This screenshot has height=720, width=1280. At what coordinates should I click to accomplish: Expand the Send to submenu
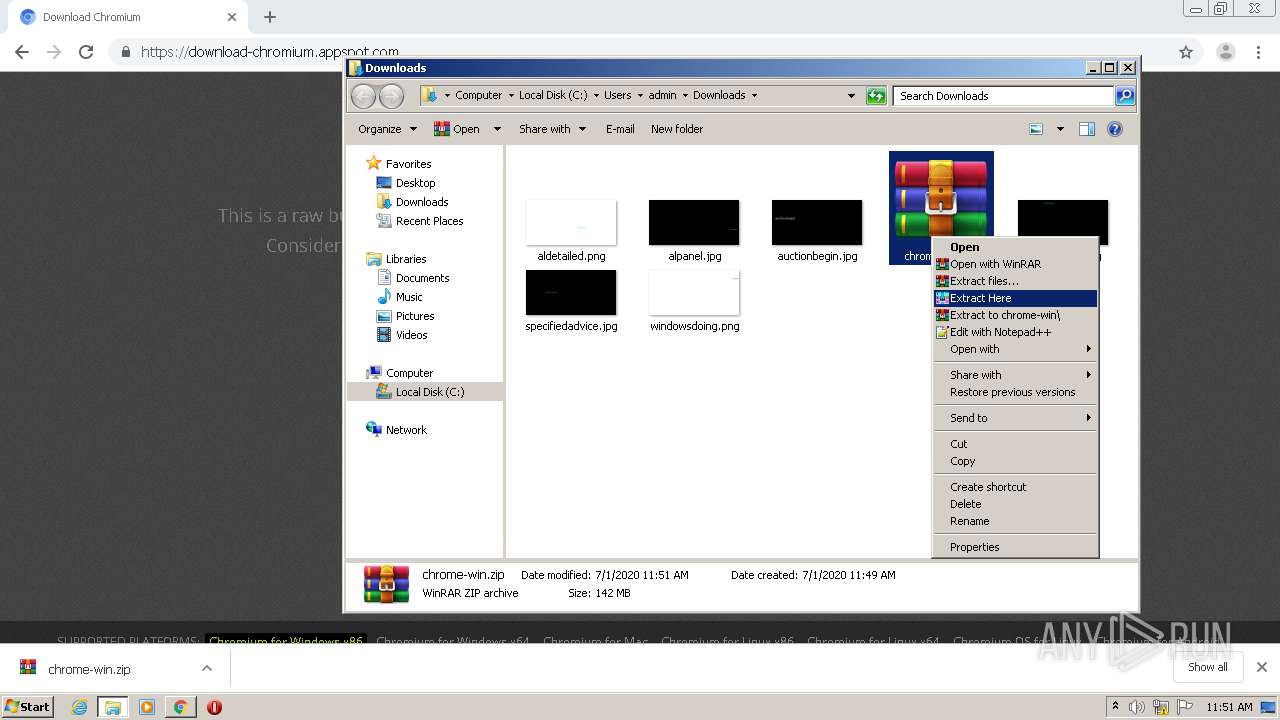tap(1015, 418)
